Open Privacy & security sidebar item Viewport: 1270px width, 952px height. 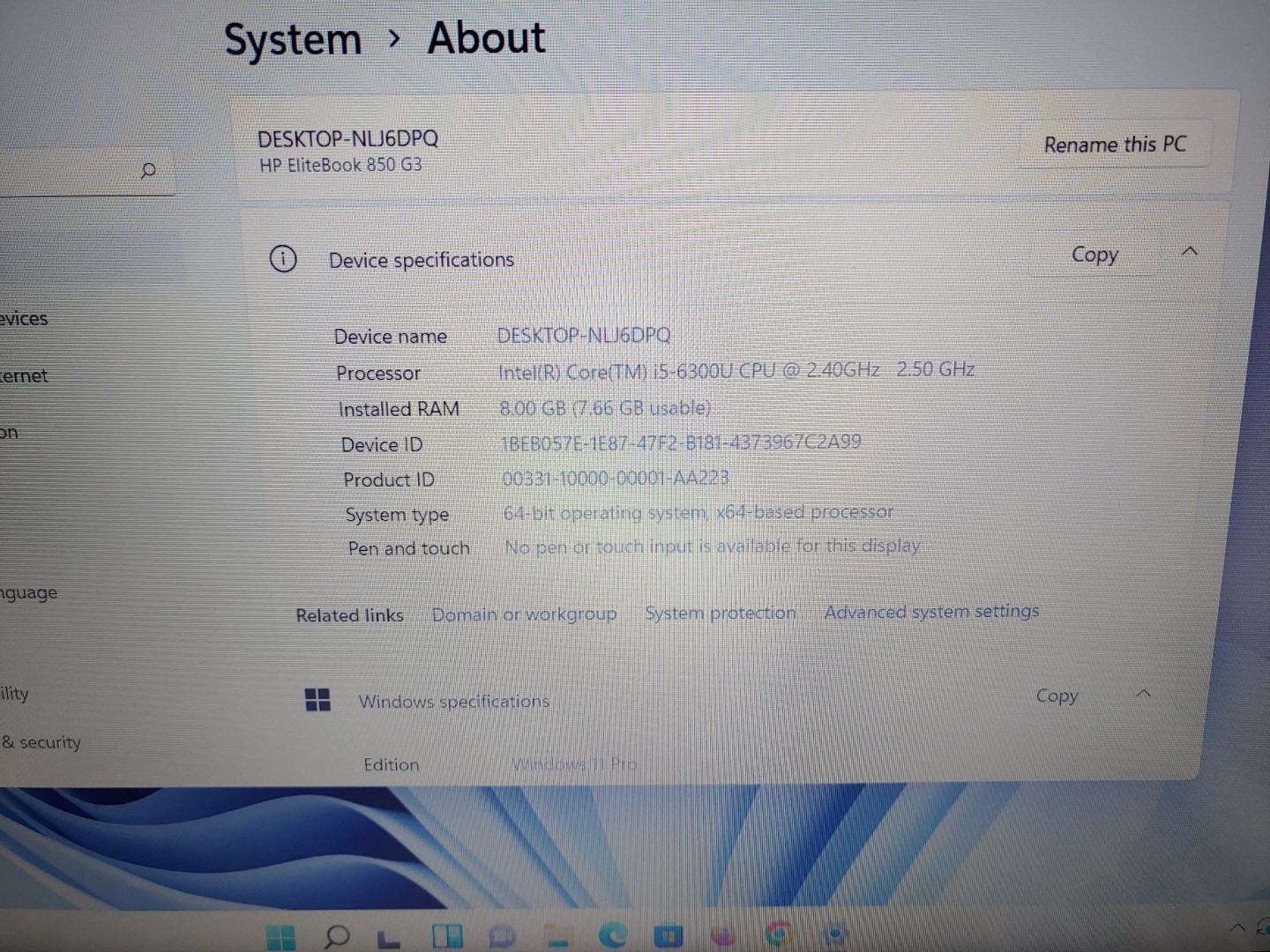point(41,742)
